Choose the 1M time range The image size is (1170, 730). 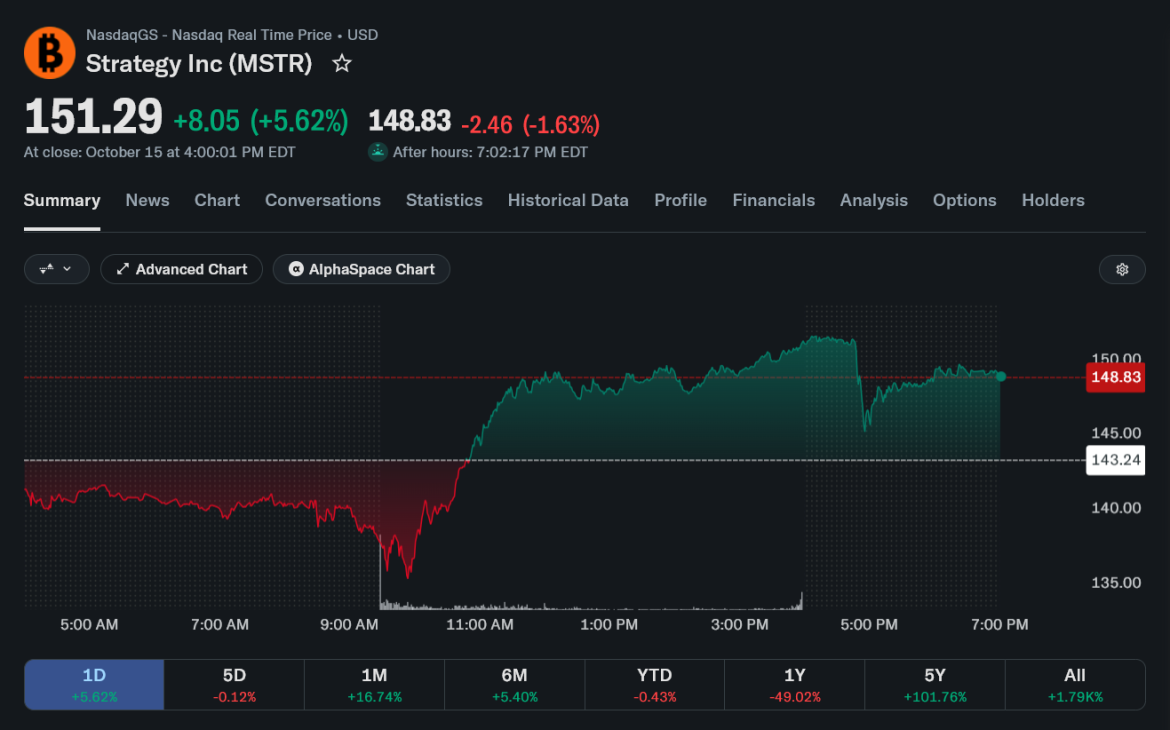tap(375, 684)
